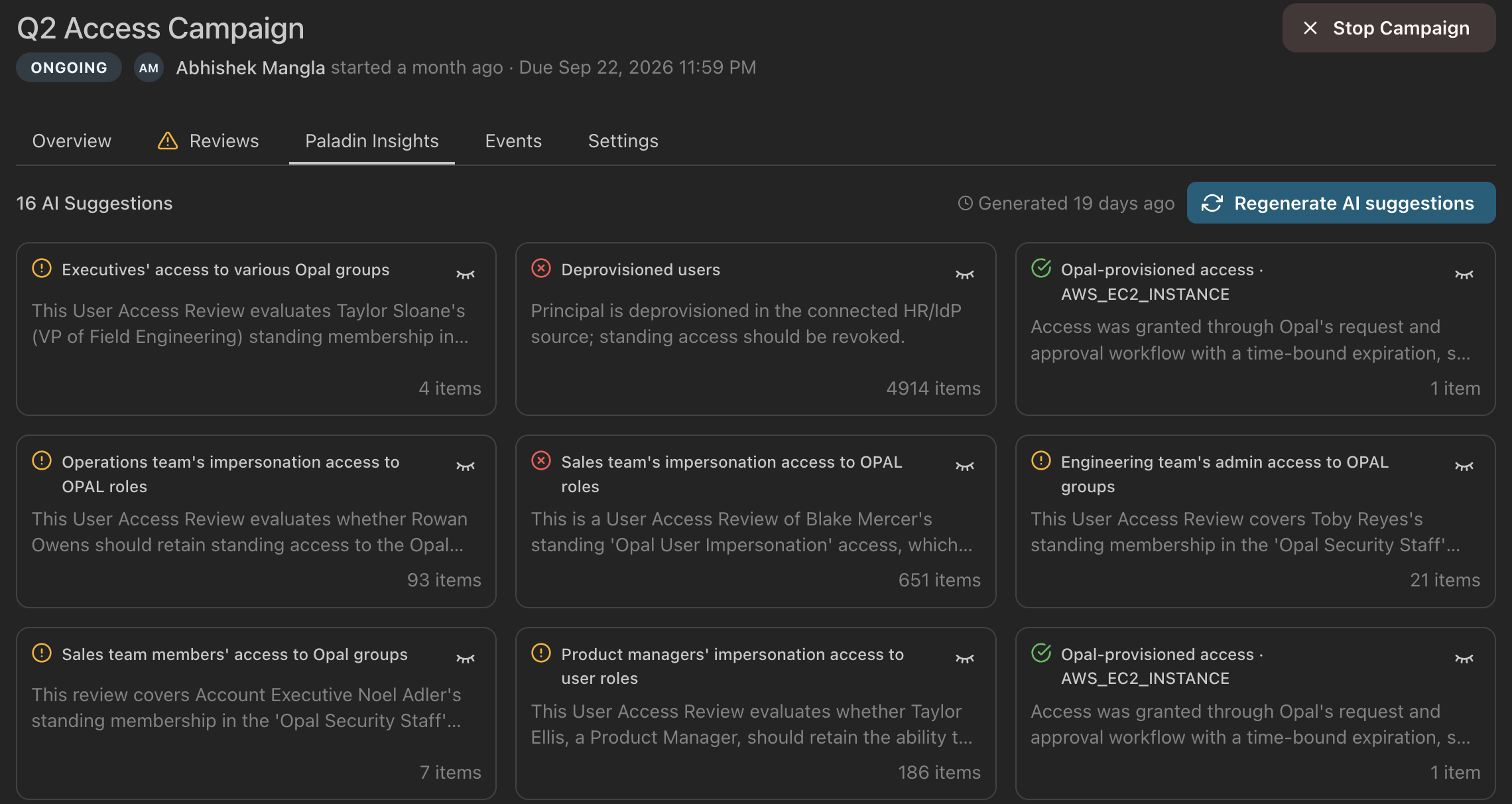Open the Settings tab
The width and height of the screenshot is (1512, 804).
coord(623,141)
